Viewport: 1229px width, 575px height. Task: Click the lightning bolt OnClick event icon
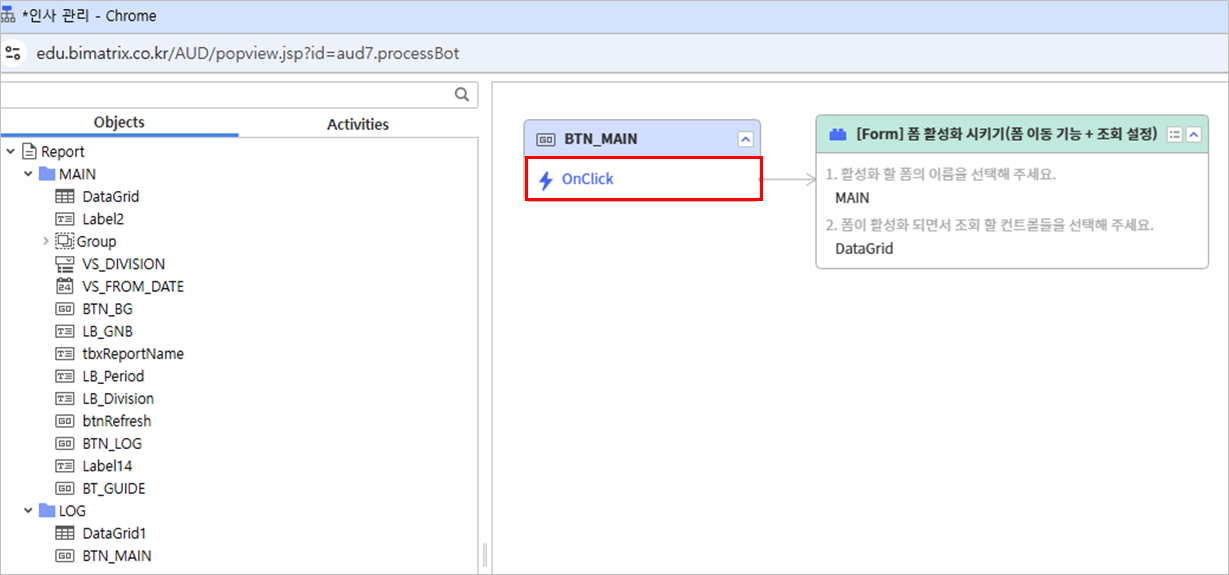pos(546,180)
